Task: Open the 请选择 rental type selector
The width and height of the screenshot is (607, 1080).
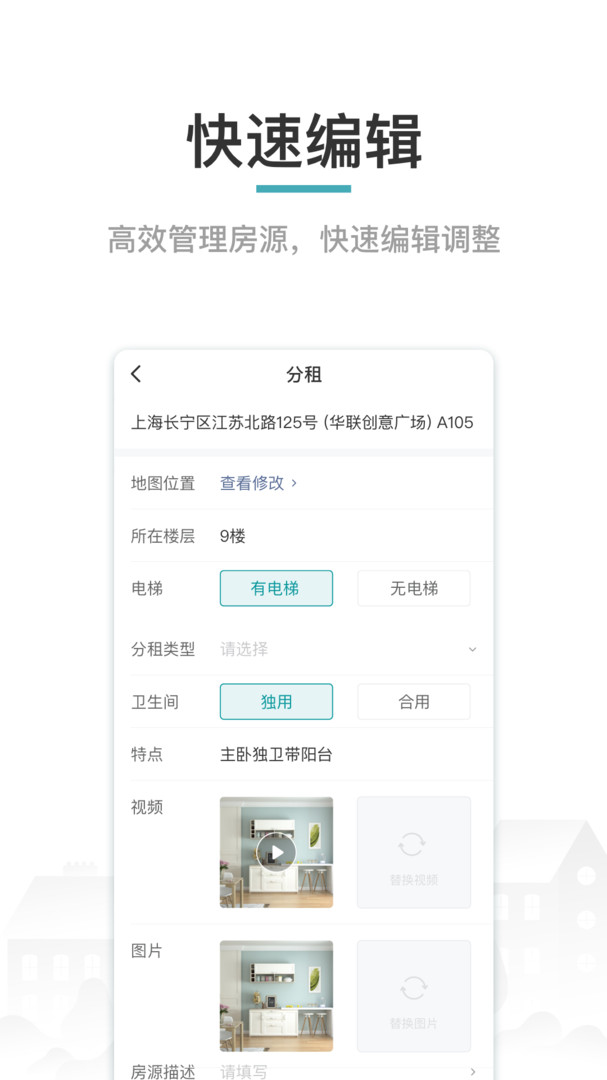Action: (245, 649)
